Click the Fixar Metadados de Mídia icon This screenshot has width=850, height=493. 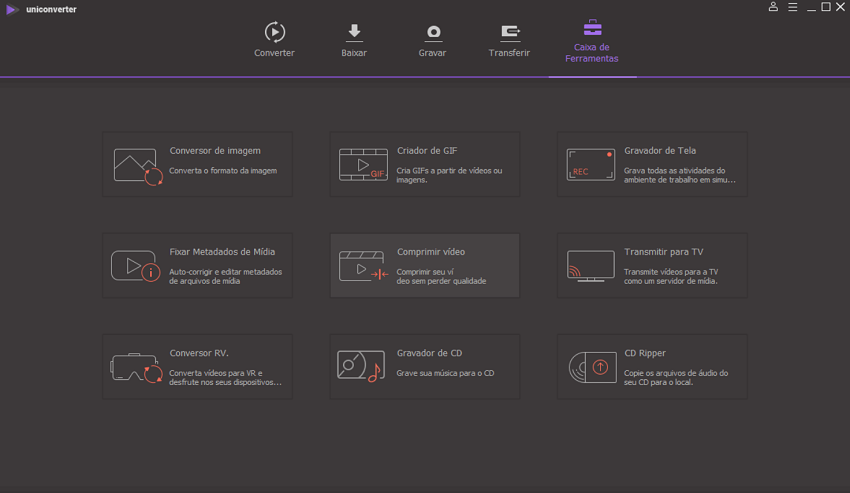(135, 266)
